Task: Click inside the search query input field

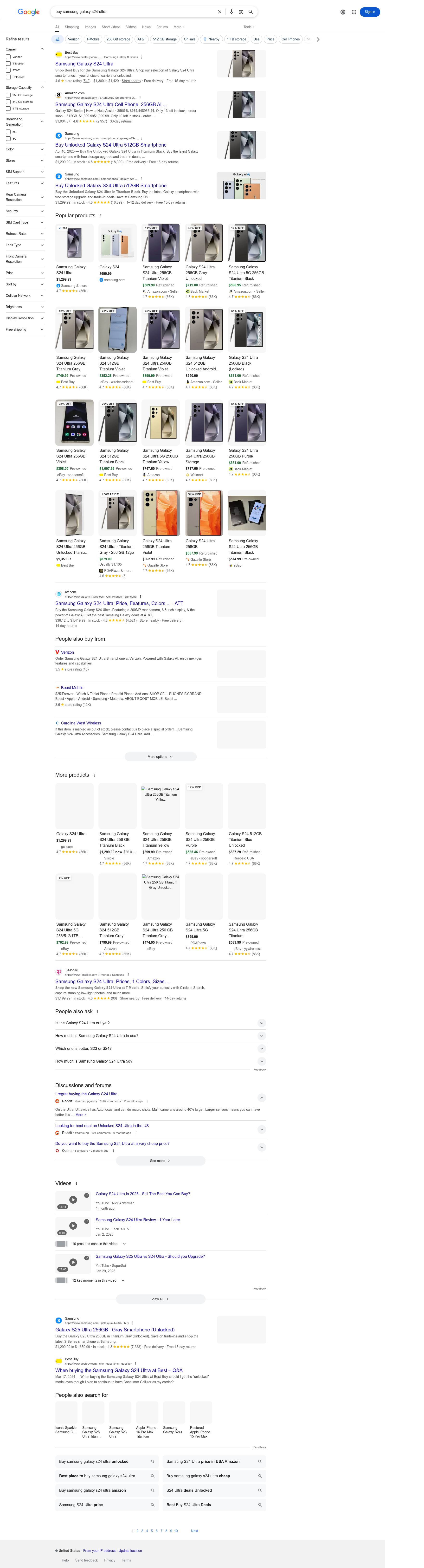Action: pos(134,12)
